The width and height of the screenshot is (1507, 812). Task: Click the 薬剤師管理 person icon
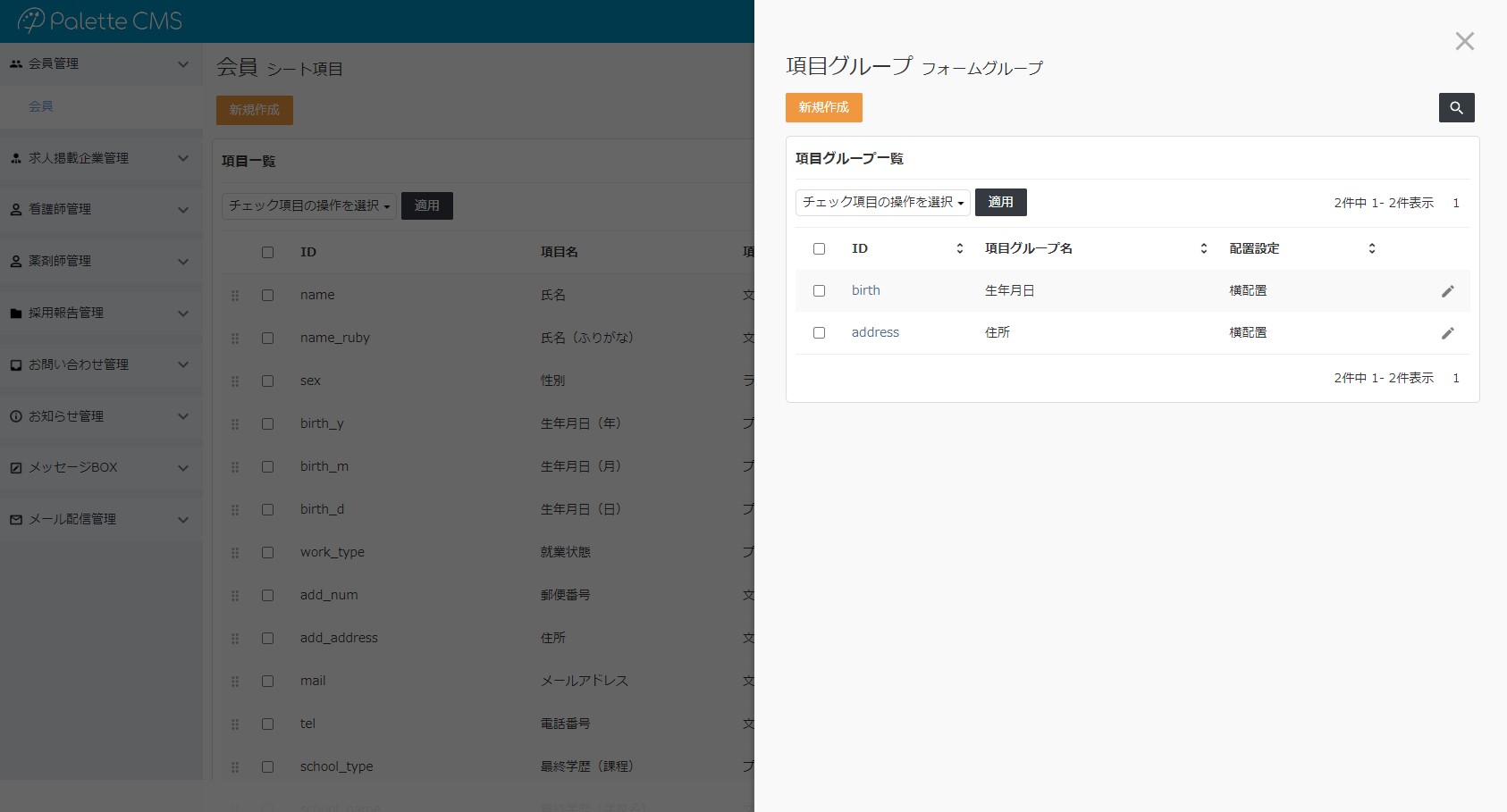pyautogui.click(x=16, y=261)
